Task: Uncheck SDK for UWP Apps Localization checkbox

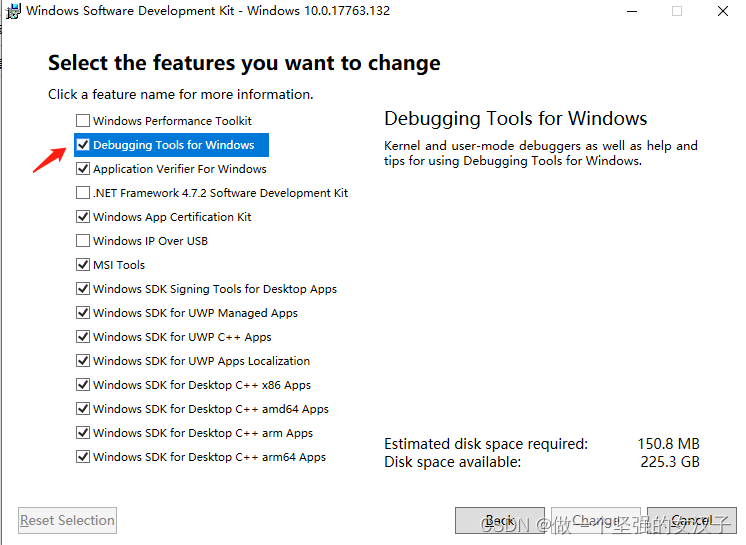Action: coord(83,360)
